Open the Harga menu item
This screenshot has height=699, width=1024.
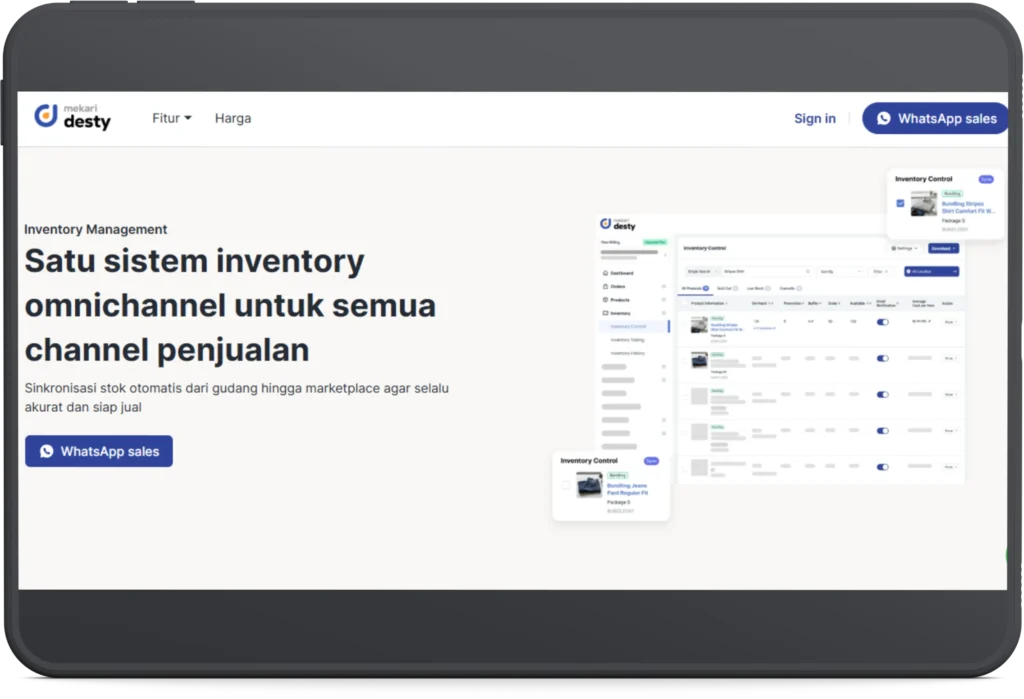click(233, 118)
